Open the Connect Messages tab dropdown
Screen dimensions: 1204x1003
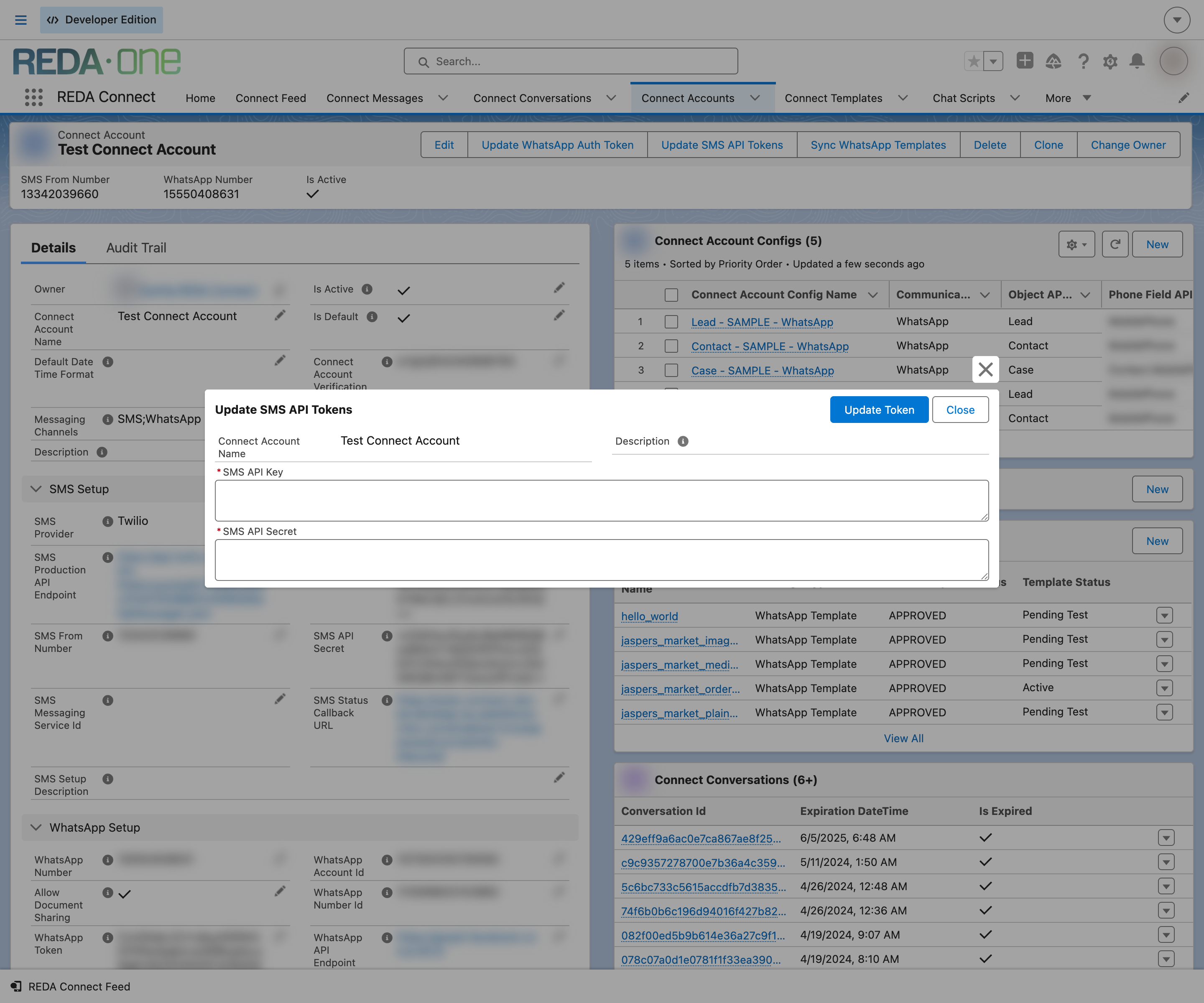(443, 98)
